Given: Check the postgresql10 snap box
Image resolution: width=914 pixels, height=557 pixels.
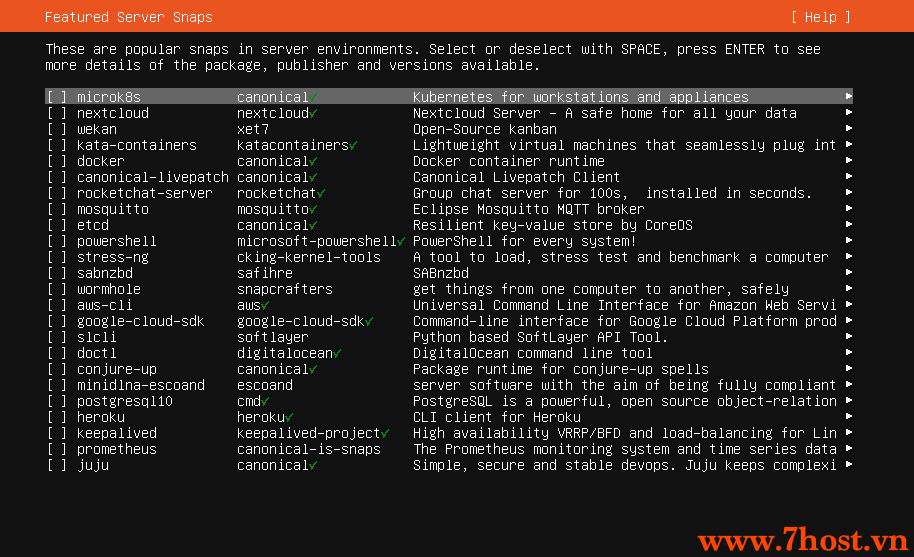Looking at the screenshot, I should pyautogui.click(x=57, y=401).
